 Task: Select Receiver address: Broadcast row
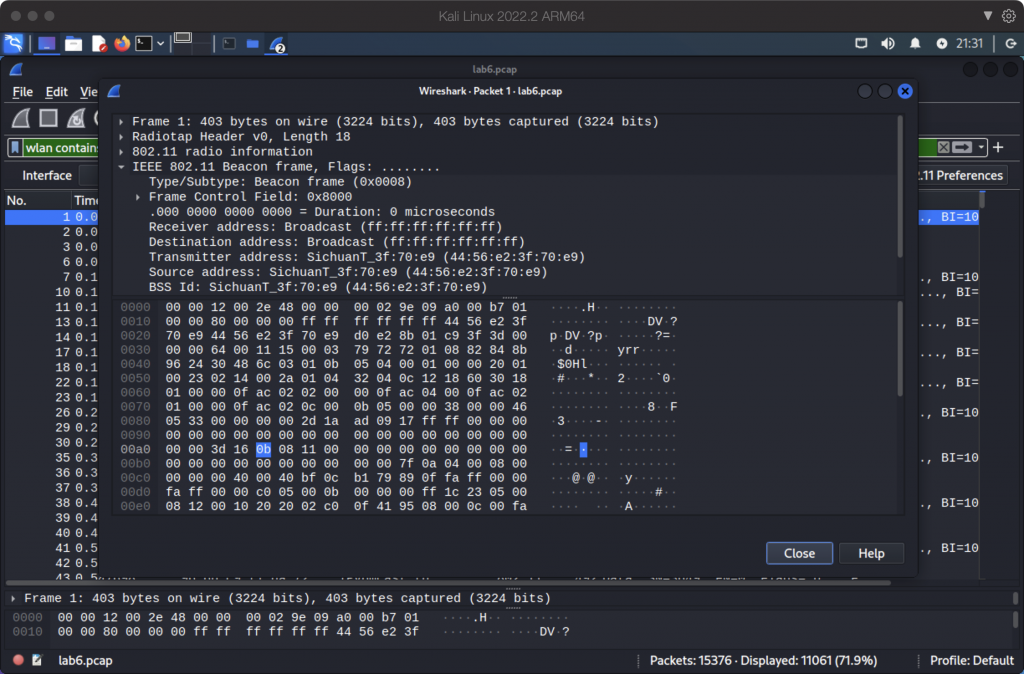pyautogui.click(x=325, y=227)
